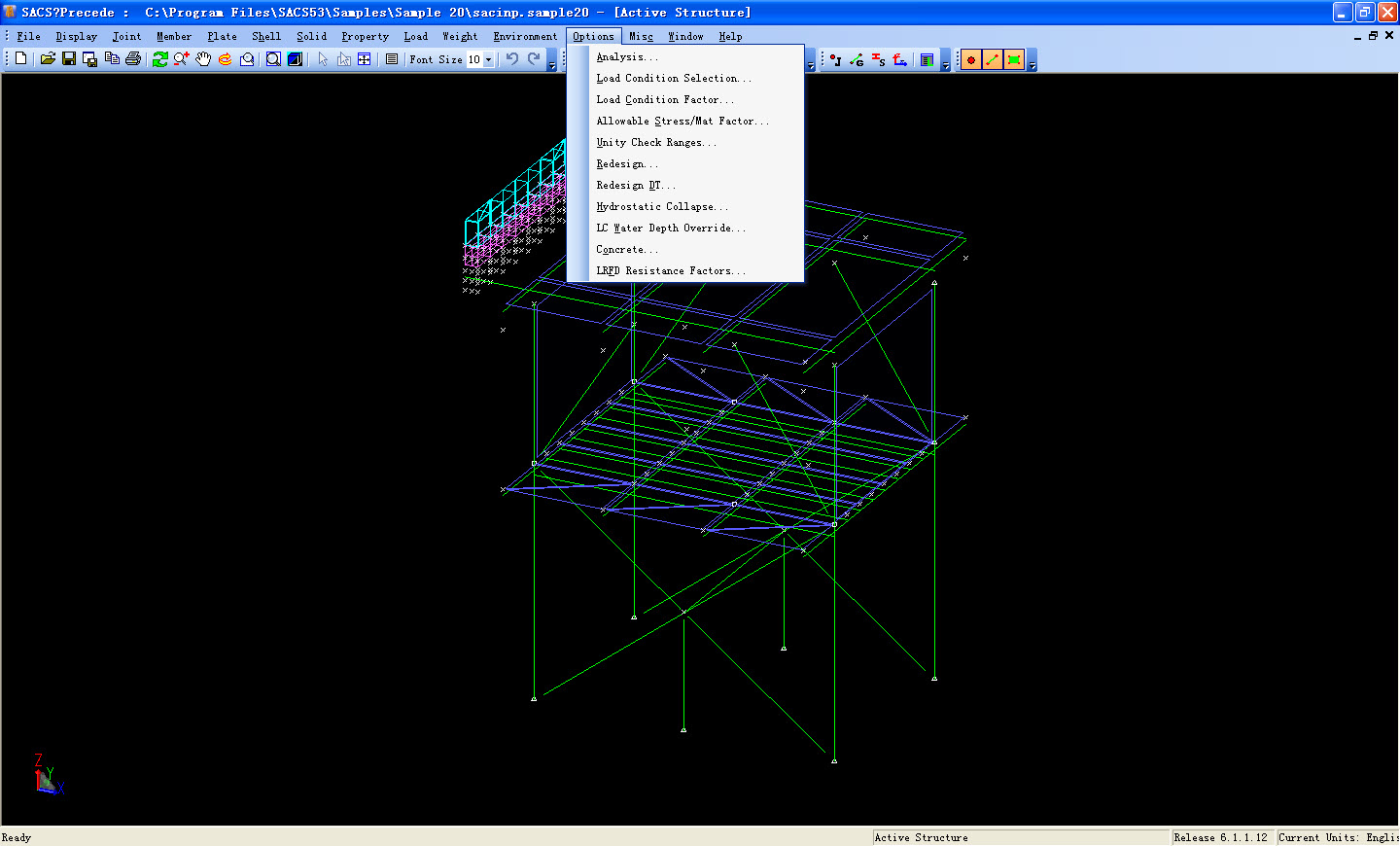Choose Load Condition Factor...
Viewport: 1400px width, 846px height.
pyautogui.click(x=686, y=100)
